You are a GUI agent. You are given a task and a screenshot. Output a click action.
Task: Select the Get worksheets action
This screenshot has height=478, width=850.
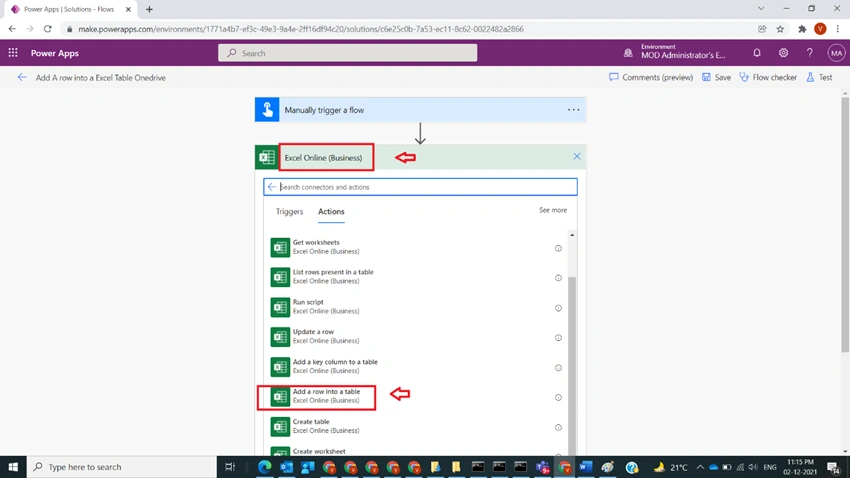pos(417,247)
